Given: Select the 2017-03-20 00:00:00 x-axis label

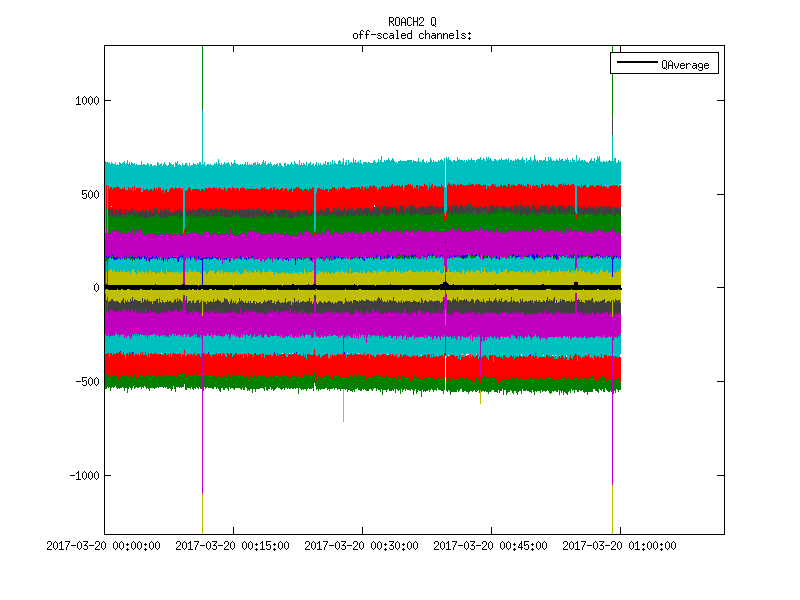Looking at the screenshot, I should pyautogui.click(x=104, y=546).
